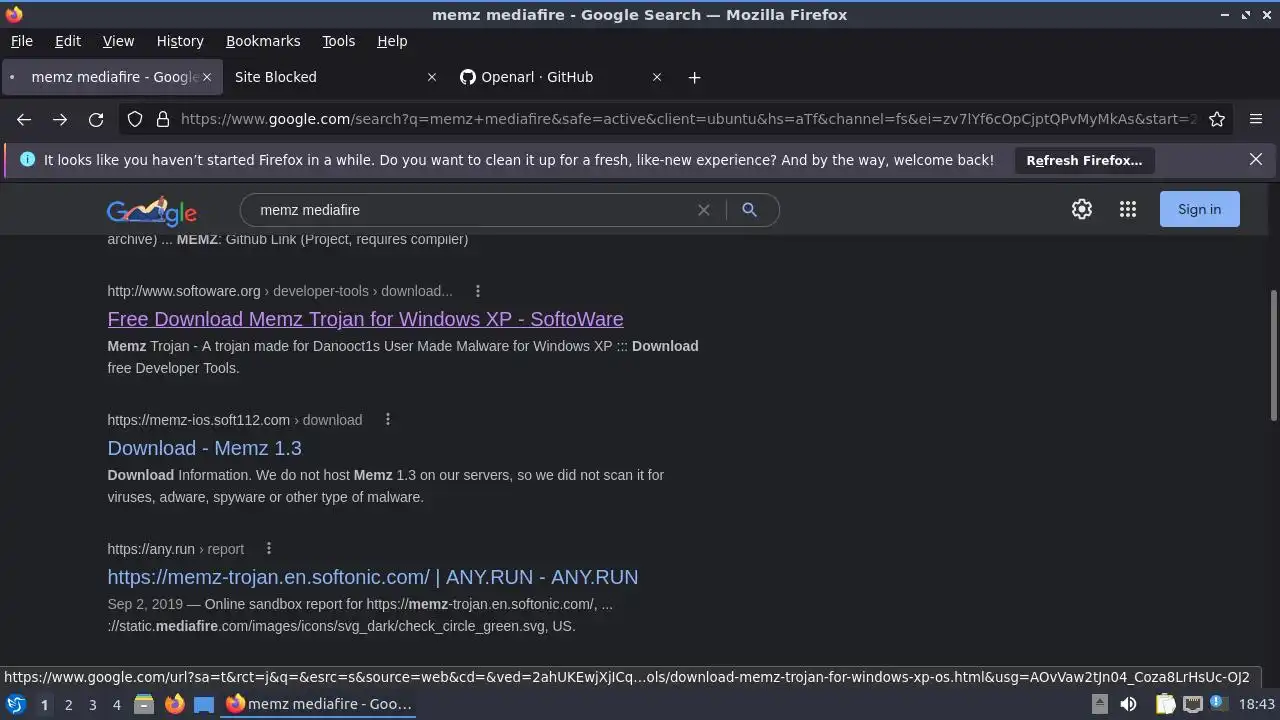Open the file manager taskbar icon

click(144, 704)
